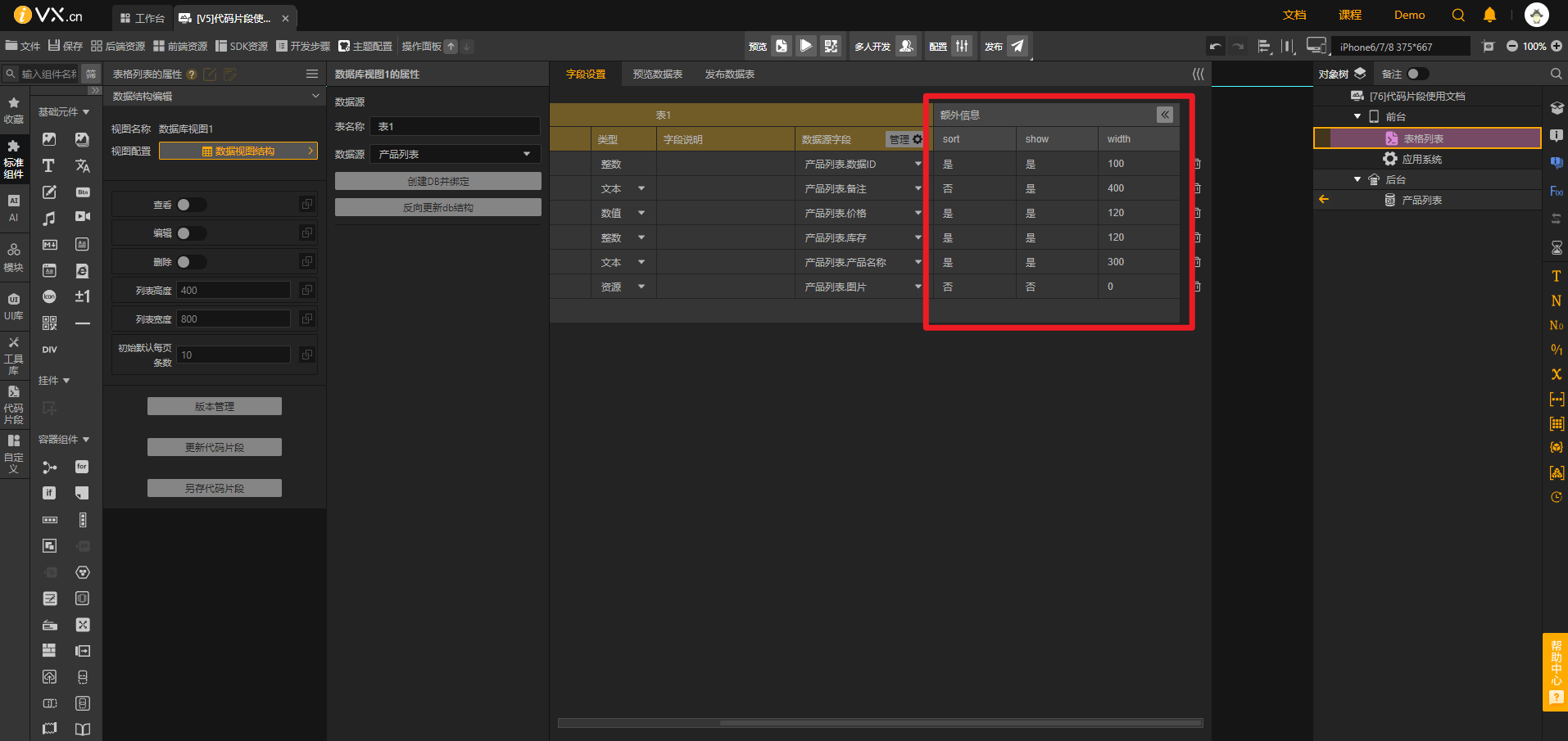Screen dimensions: 1568x741
Task: Click the 创建DB并绑定 button
Action: pos(438,181)
